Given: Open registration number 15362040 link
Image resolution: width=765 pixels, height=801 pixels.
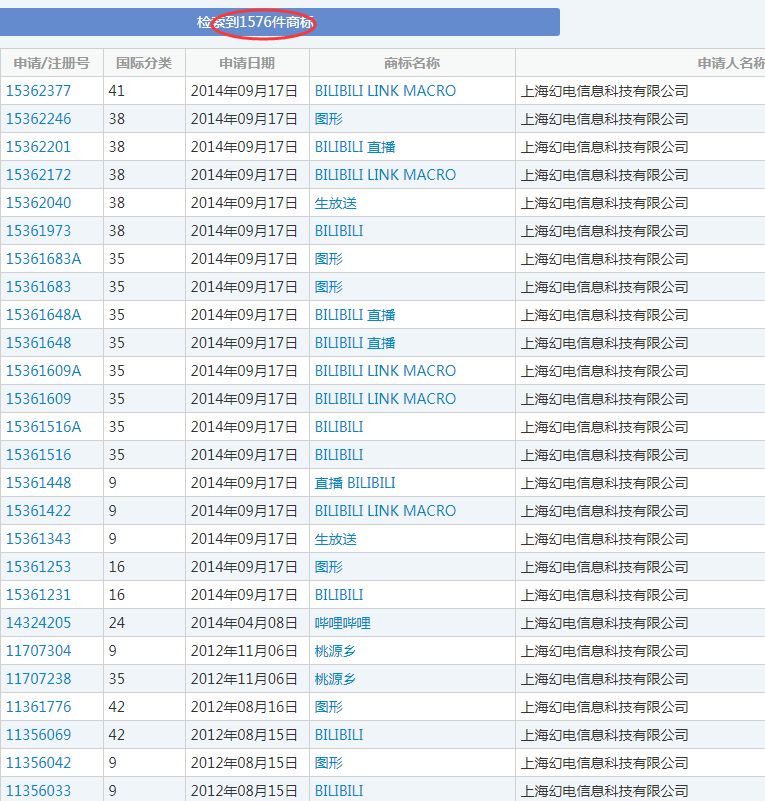Looking at the screenshot, I should (x=38, y=203).
